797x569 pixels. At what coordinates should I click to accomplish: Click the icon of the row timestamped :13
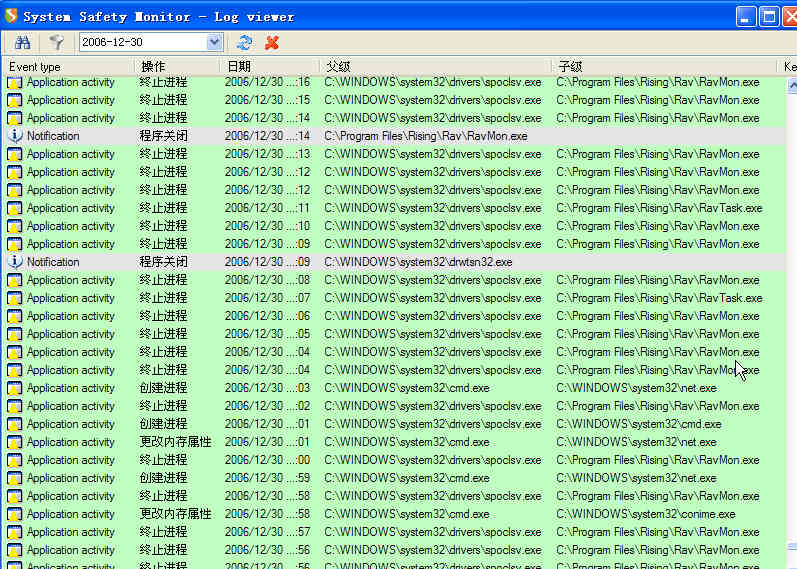coord(15,154)
